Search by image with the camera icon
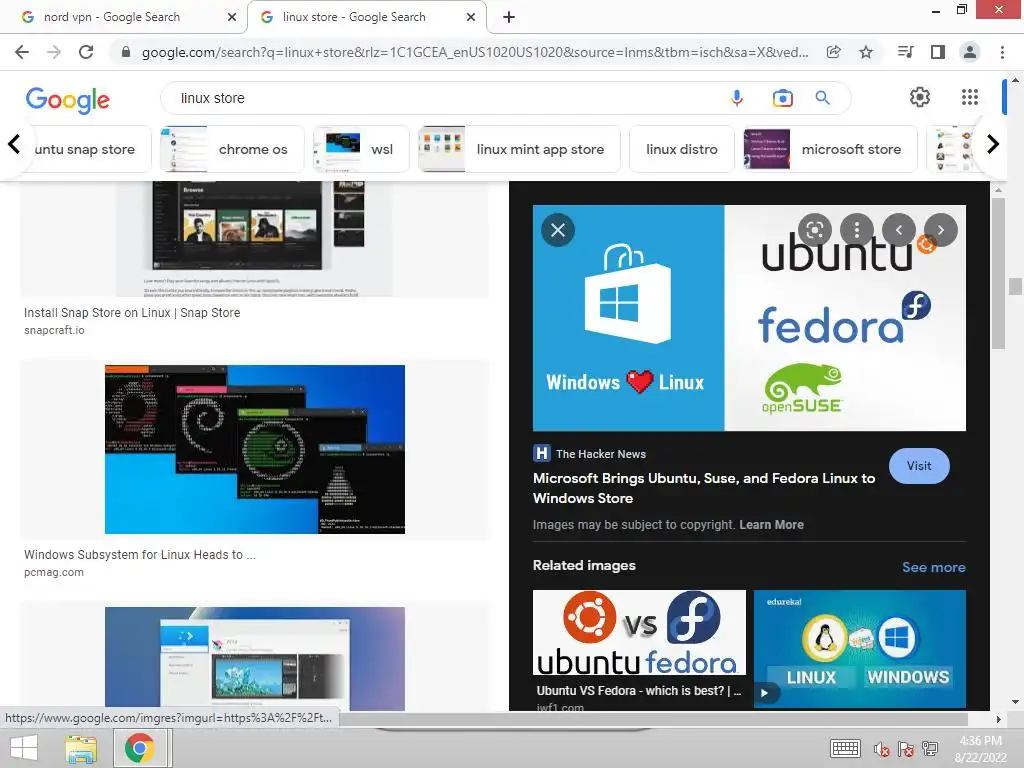1024x768 pixels. click(782, 98)
